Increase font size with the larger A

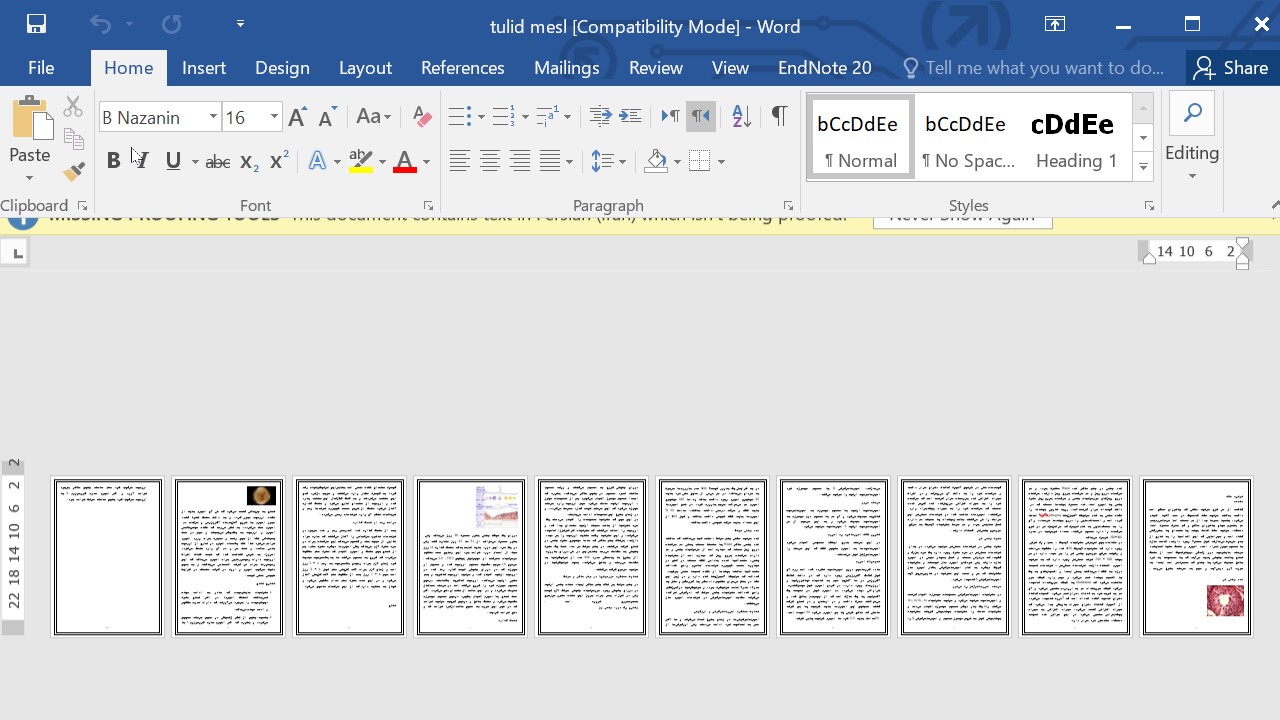click(x=297, y=117)
